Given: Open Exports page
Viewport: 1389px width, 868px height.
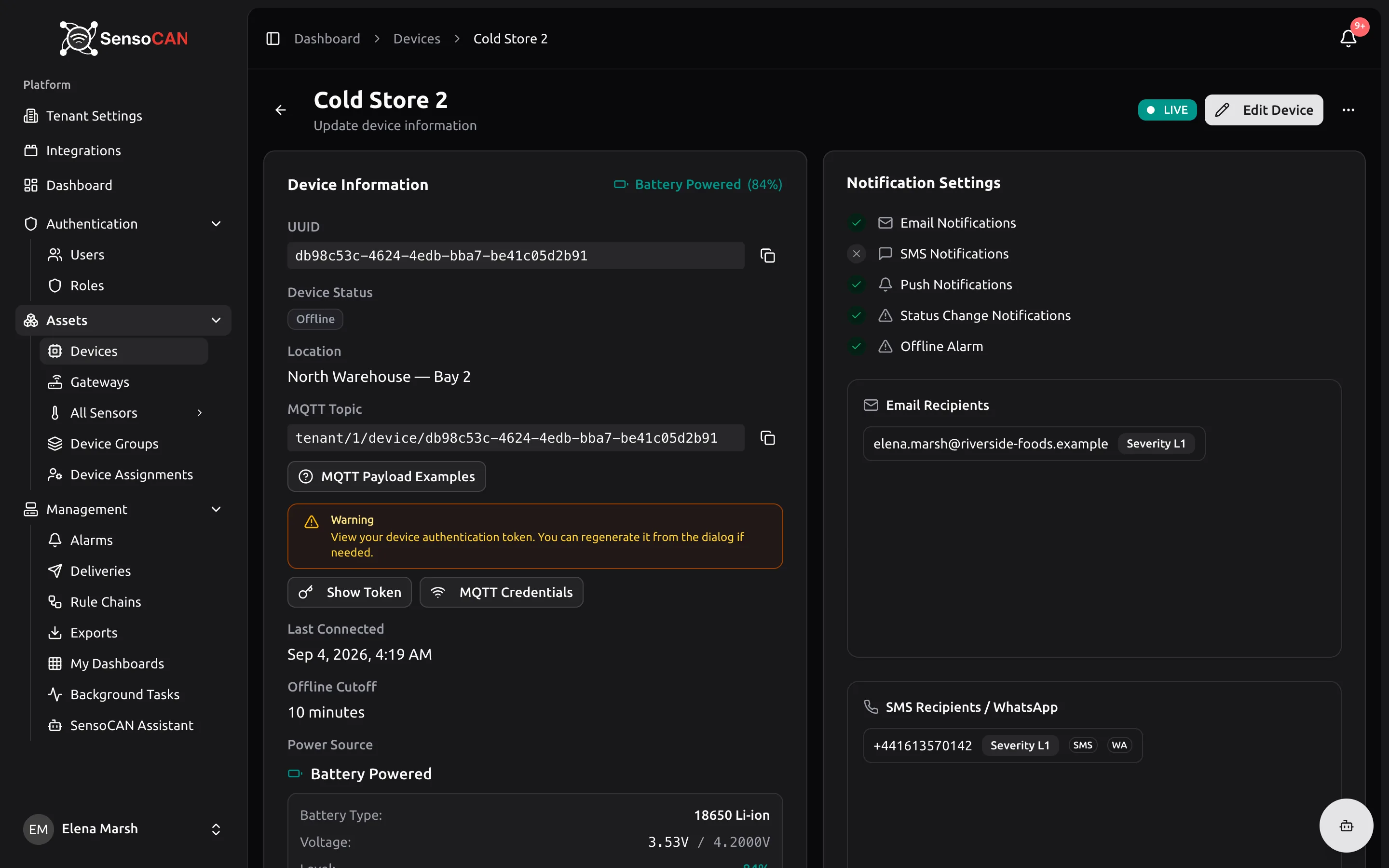Looking at the screenshot, I should click(123, 633).
